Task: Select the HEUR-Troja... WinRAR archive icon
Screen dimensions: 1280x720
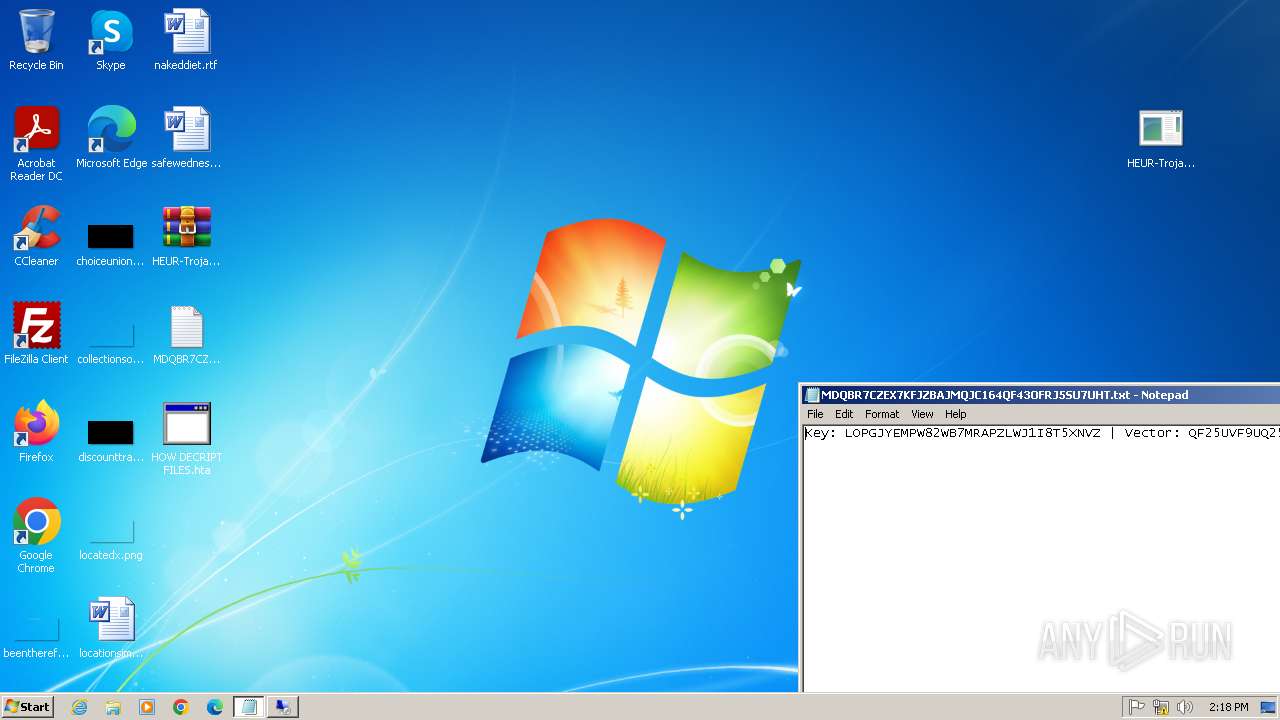Action: 186,236
